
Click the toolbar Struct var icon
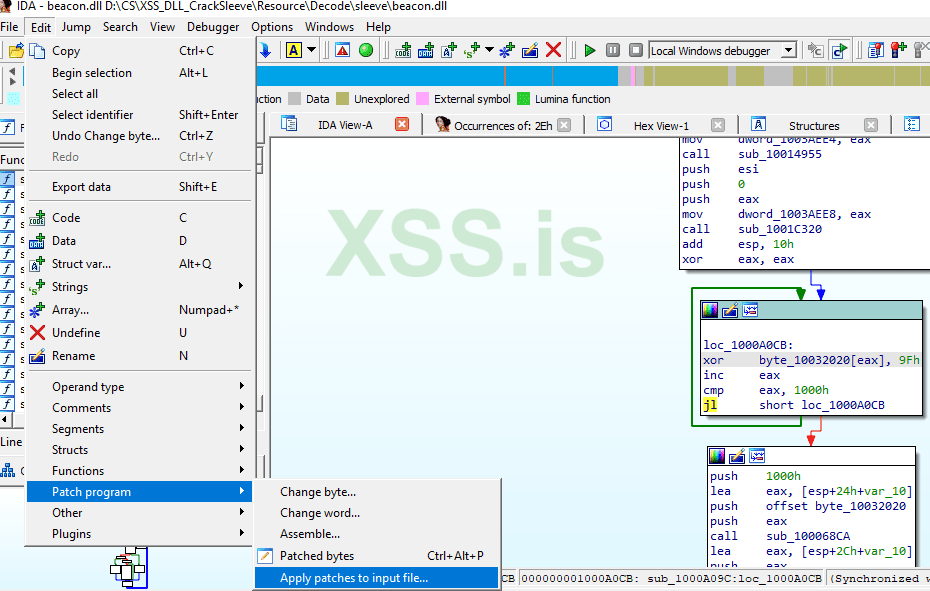point(449,50)
